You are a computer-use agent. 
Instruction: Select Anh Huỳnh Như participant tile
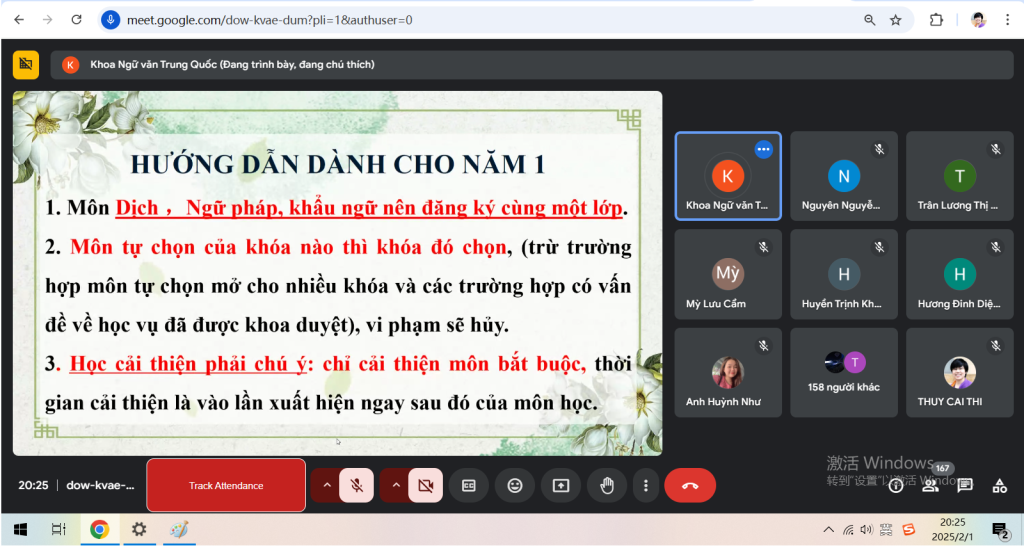click(x=728, y=372)
